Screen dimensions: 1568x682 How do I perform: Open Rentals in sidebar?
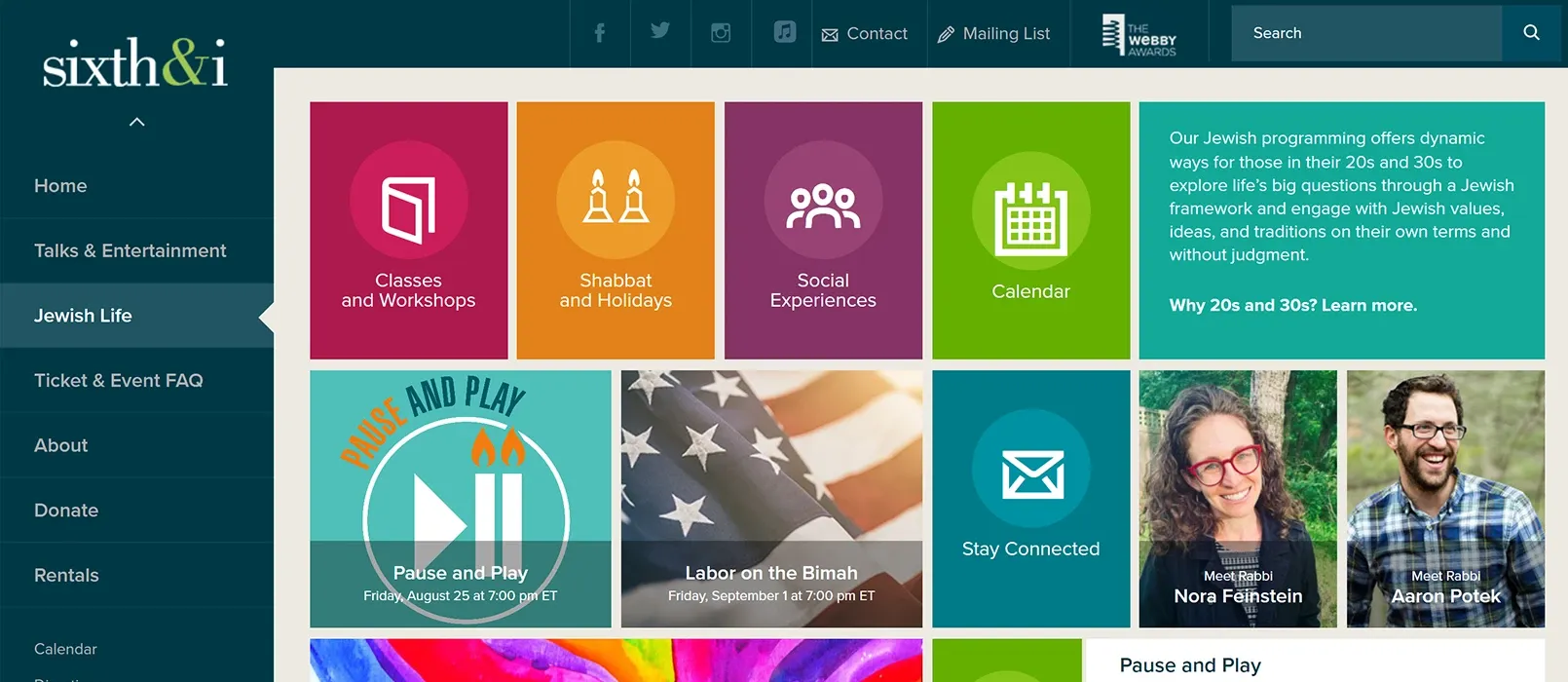[x=136, y=576]
